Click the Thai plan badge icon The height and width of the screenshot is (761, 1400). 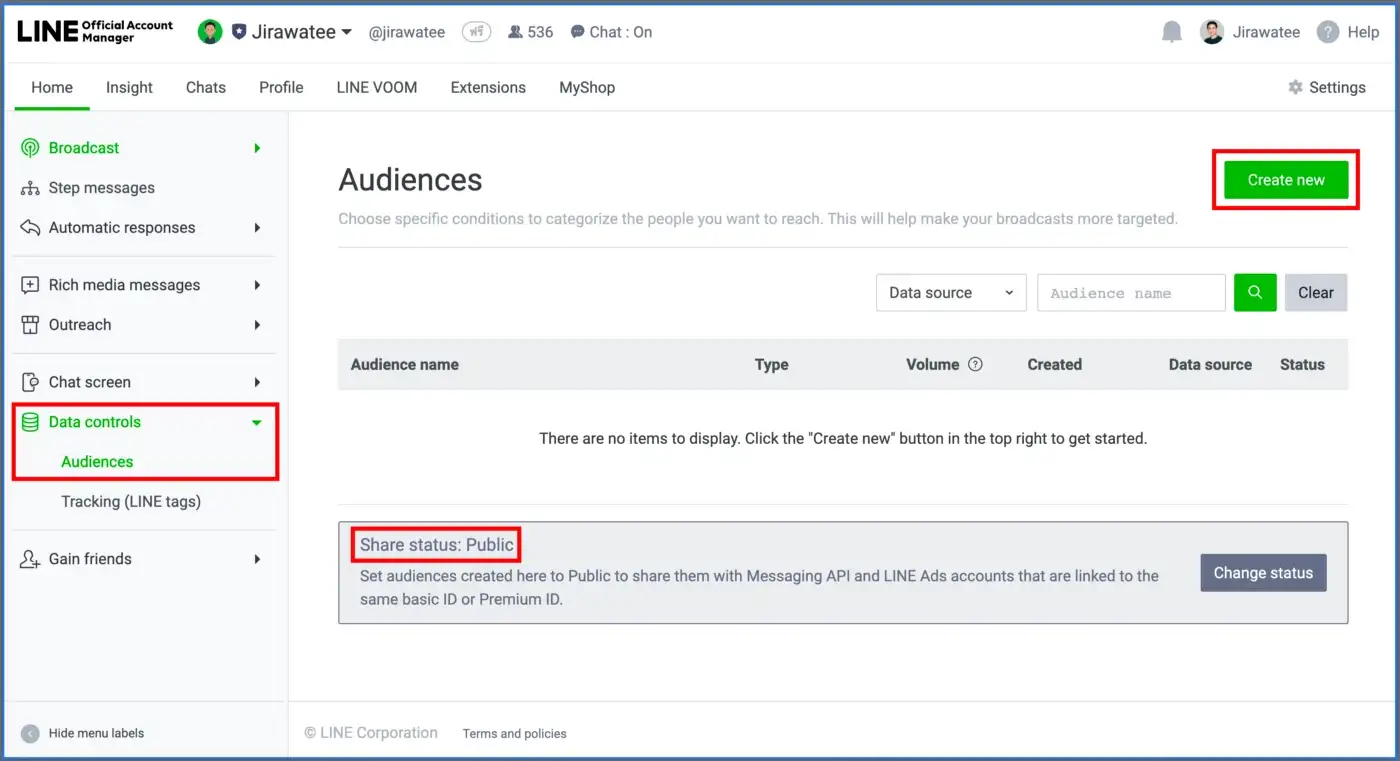tap(476, 32)
